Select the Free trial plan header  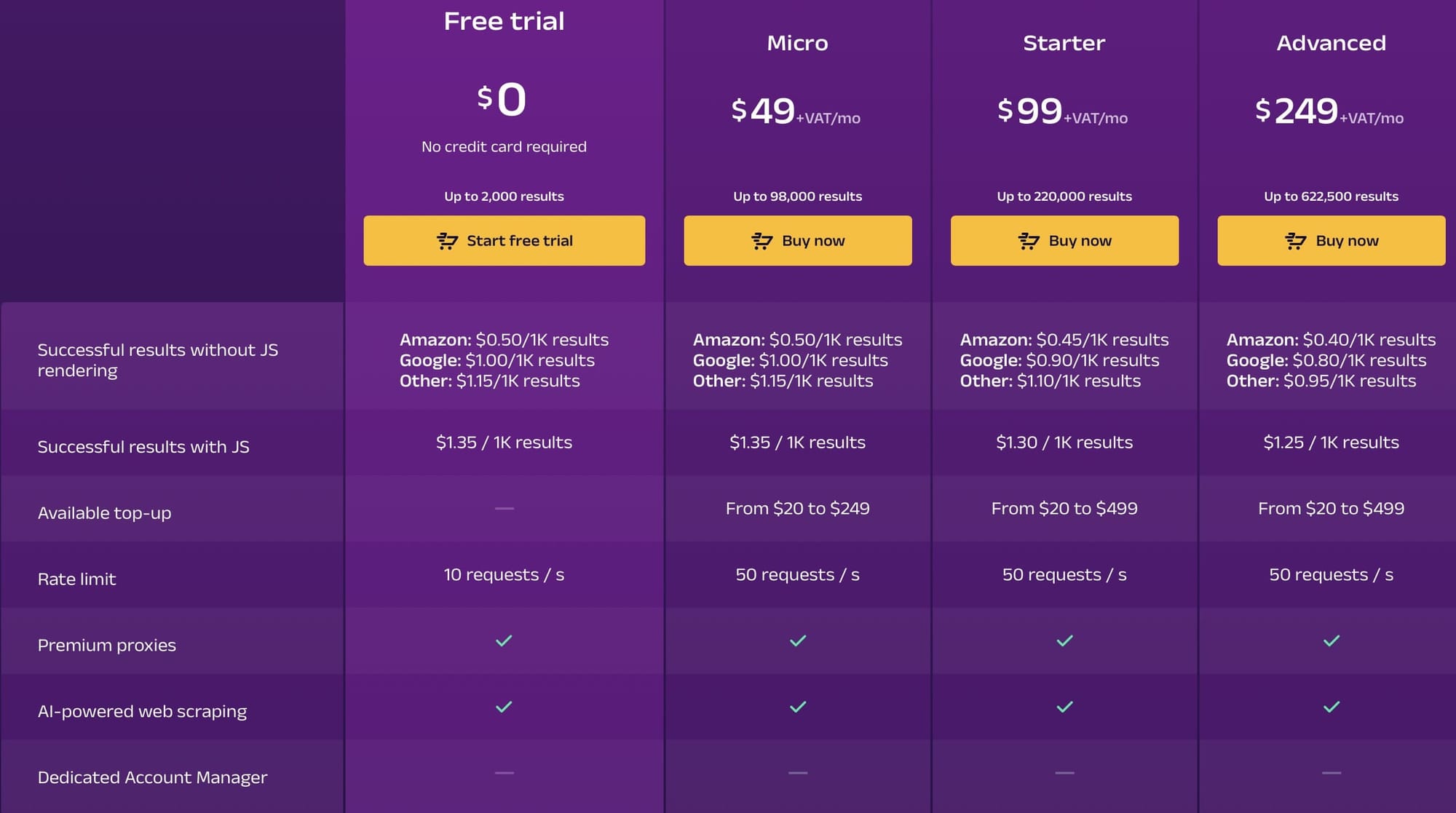point(504,21)
